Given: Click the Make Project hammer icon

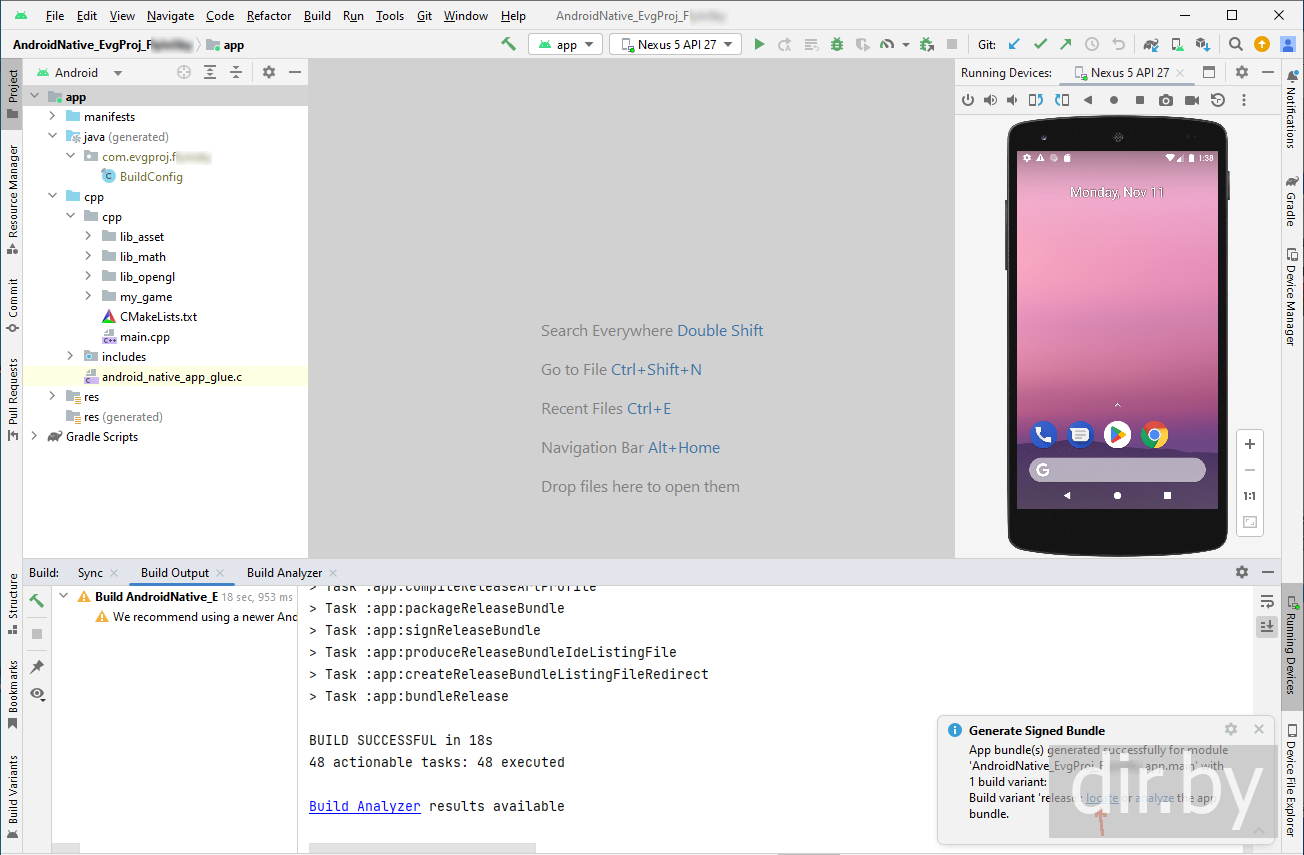Looking at the screenshot, I should [x=508, y=44].
